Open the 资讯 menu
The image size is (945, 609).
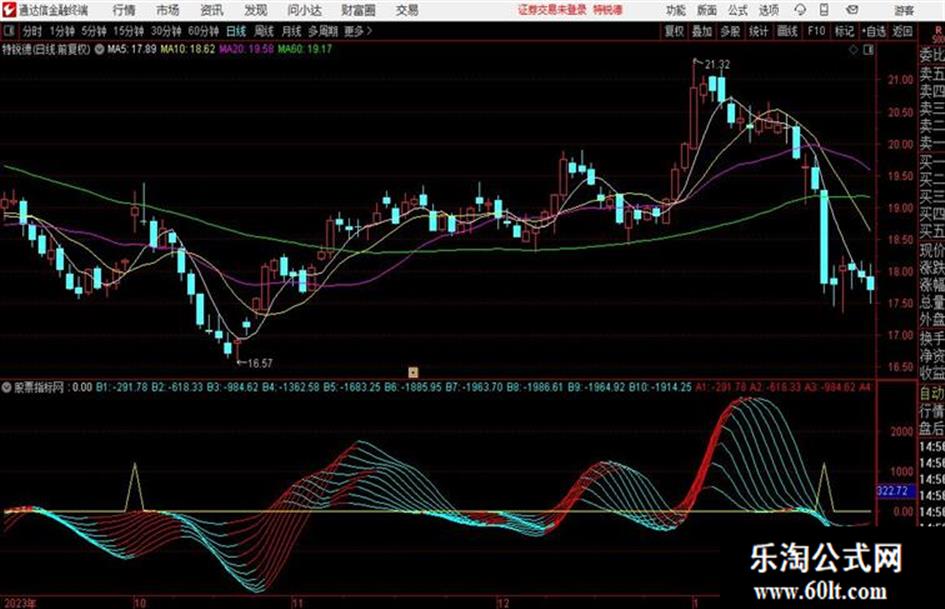click(x=211, y=10)
